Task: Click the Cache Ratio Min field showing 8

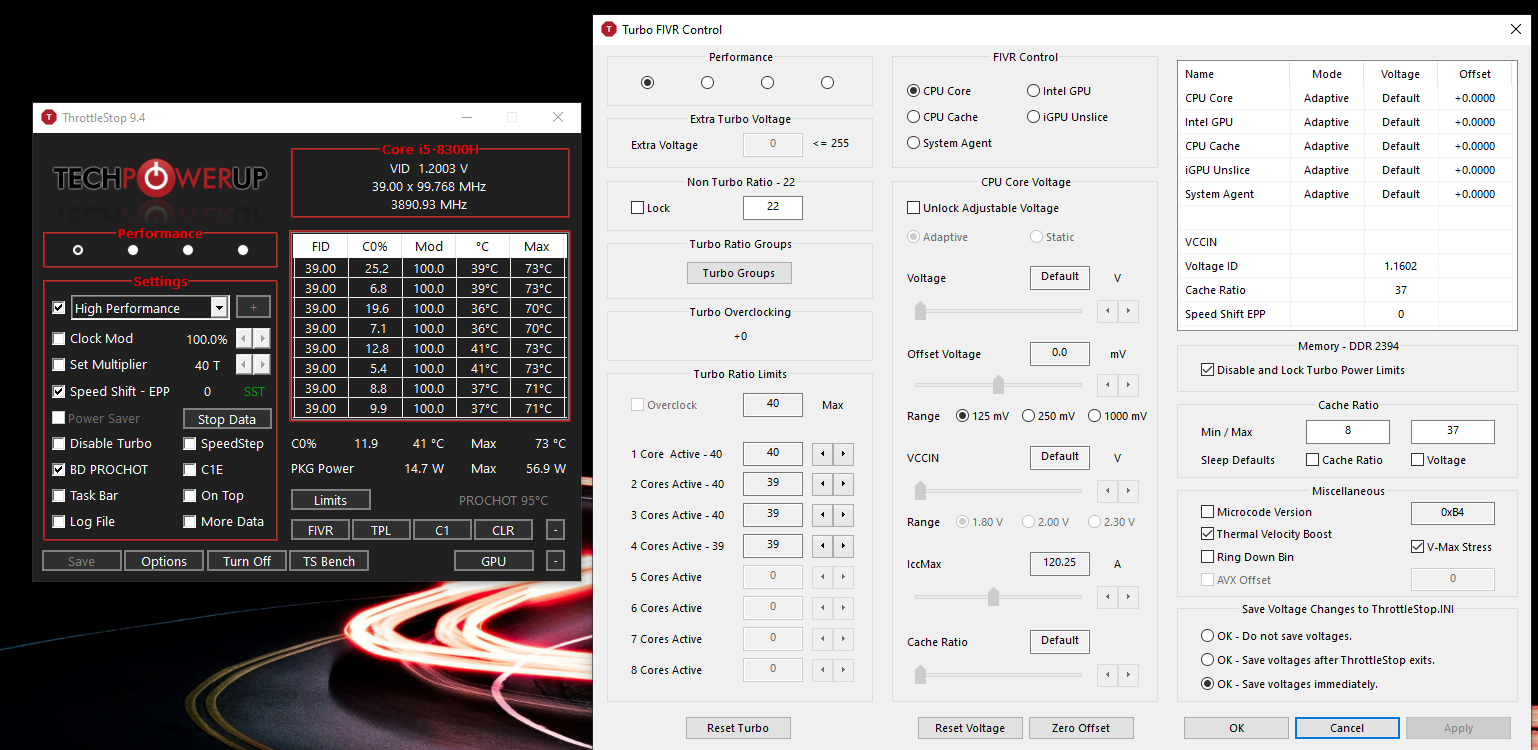Action: pos(1348,432)
